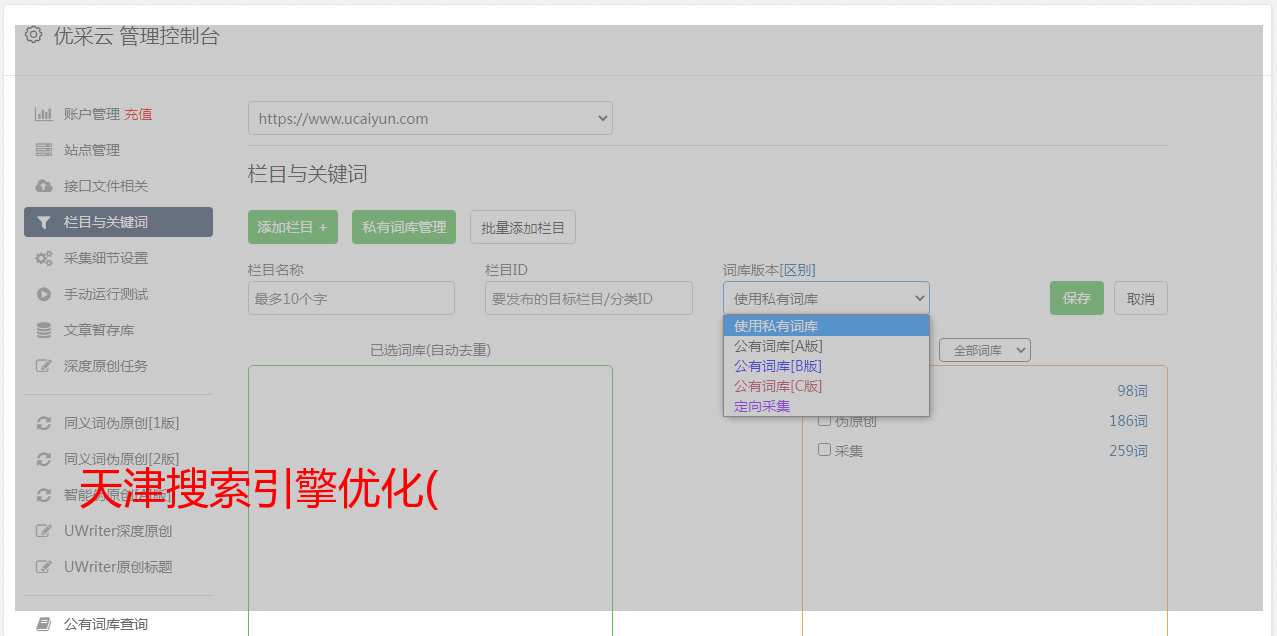Viewport: 1277px width, 636px height.
Task: Click the edit icon for UWriter原创标题
Action: [43, 567]
